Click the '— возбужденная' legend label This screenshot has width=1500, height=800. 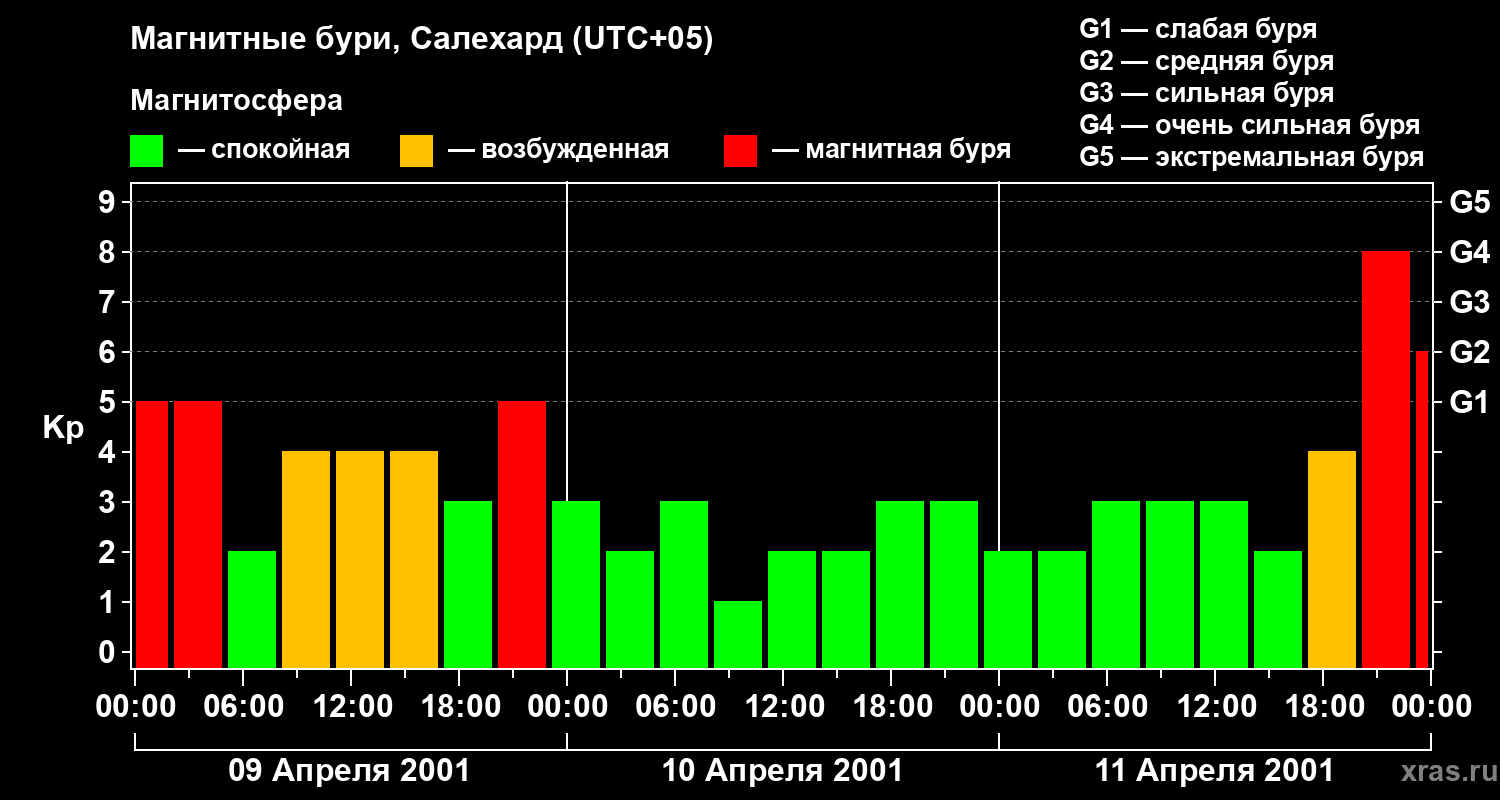pyautogui.click(x=558, y=150)
